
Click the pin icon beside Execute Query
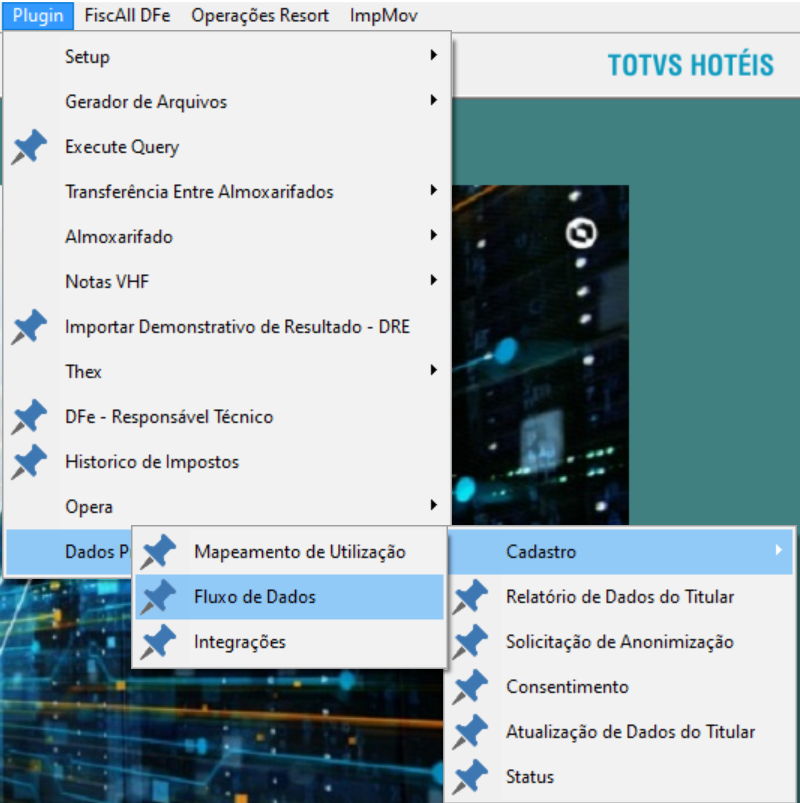pyautogui.click(x=29, y=146)
